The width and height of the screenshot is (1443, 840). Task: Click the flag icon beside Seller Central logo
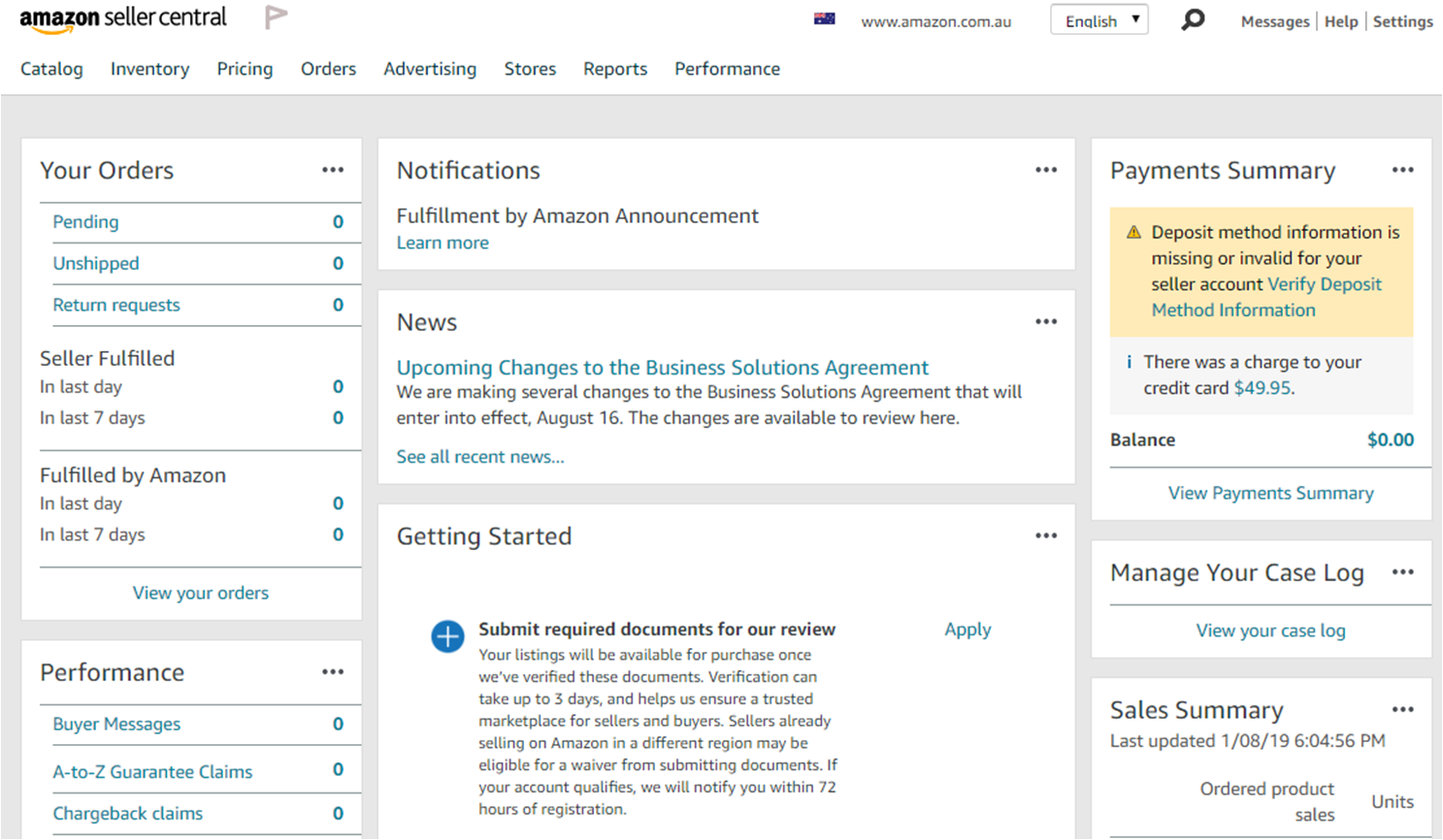[277, 17]
